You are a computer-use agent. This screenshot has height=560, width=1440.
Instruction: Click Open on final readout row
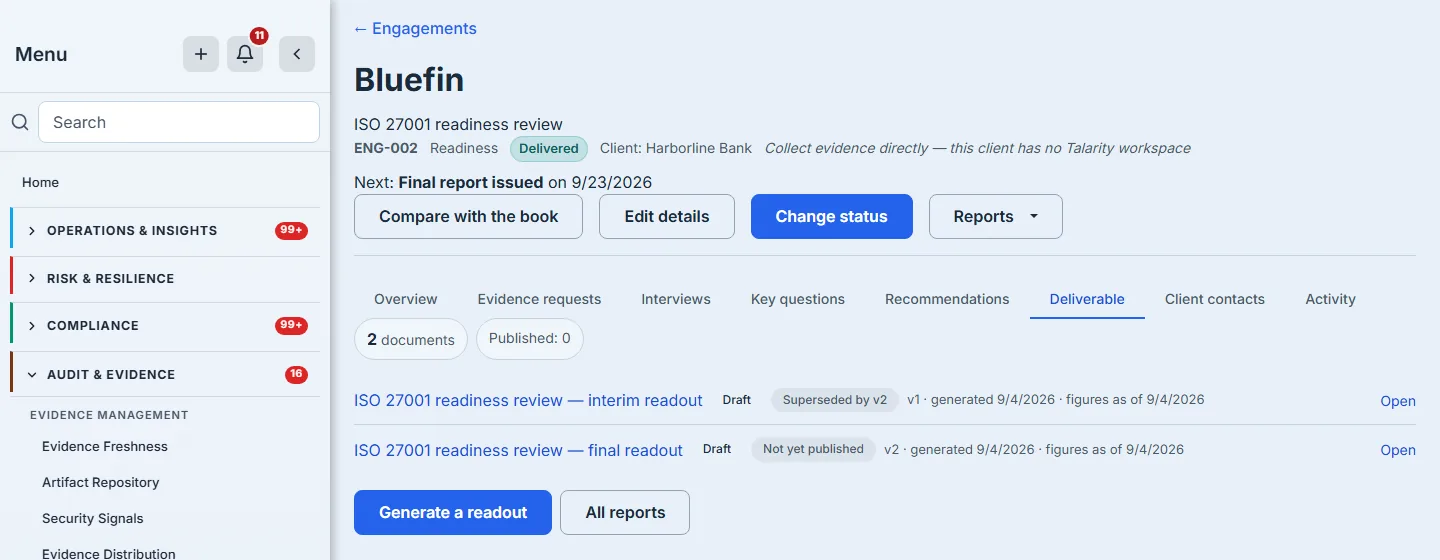[x=1398, y=450]
